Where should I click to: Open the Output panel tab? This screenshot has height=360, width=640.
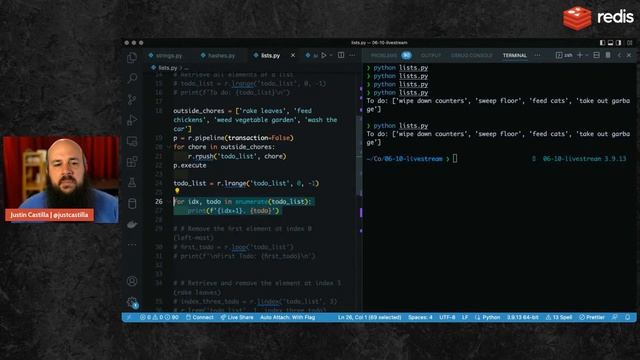(431, 55)
